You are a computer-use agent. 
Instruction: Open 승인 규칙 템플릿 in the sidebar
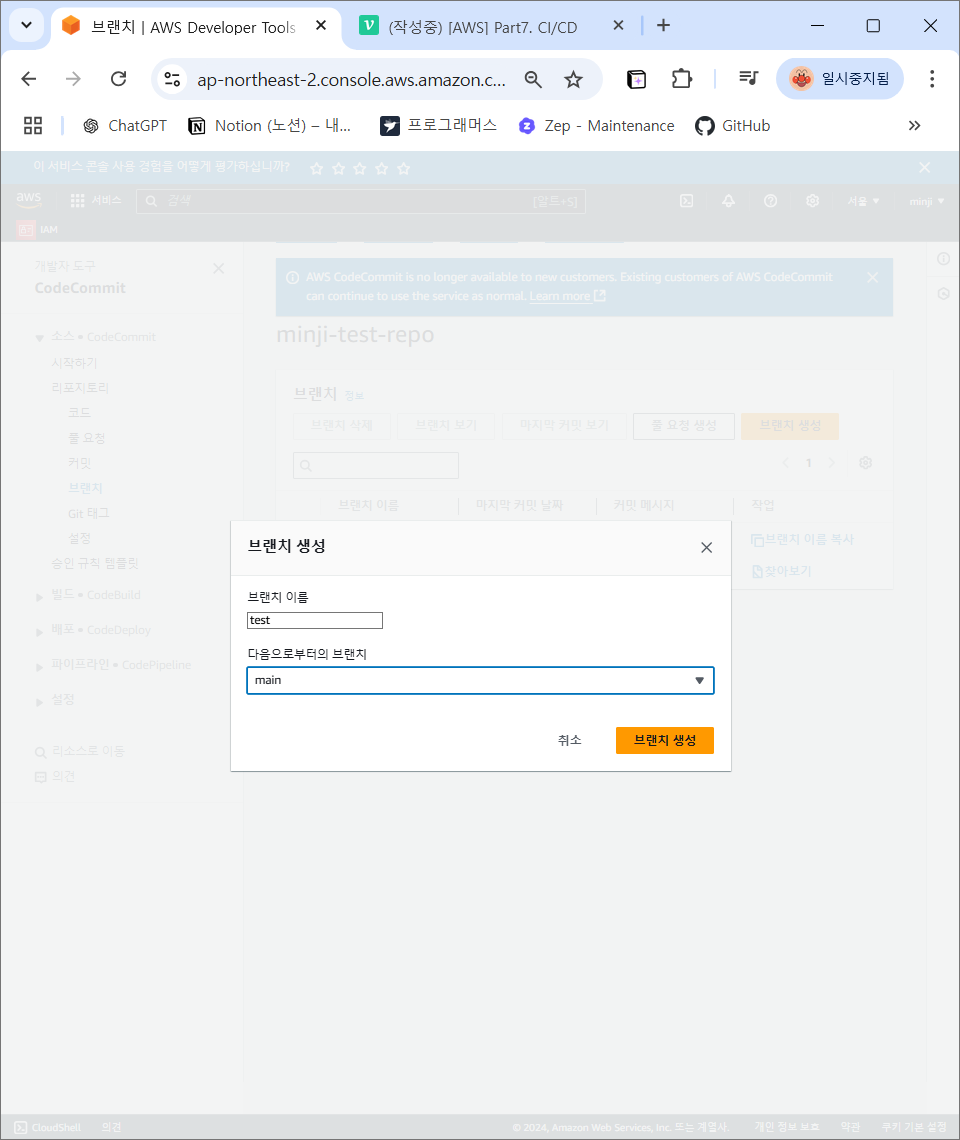click(x=95, y=563)
